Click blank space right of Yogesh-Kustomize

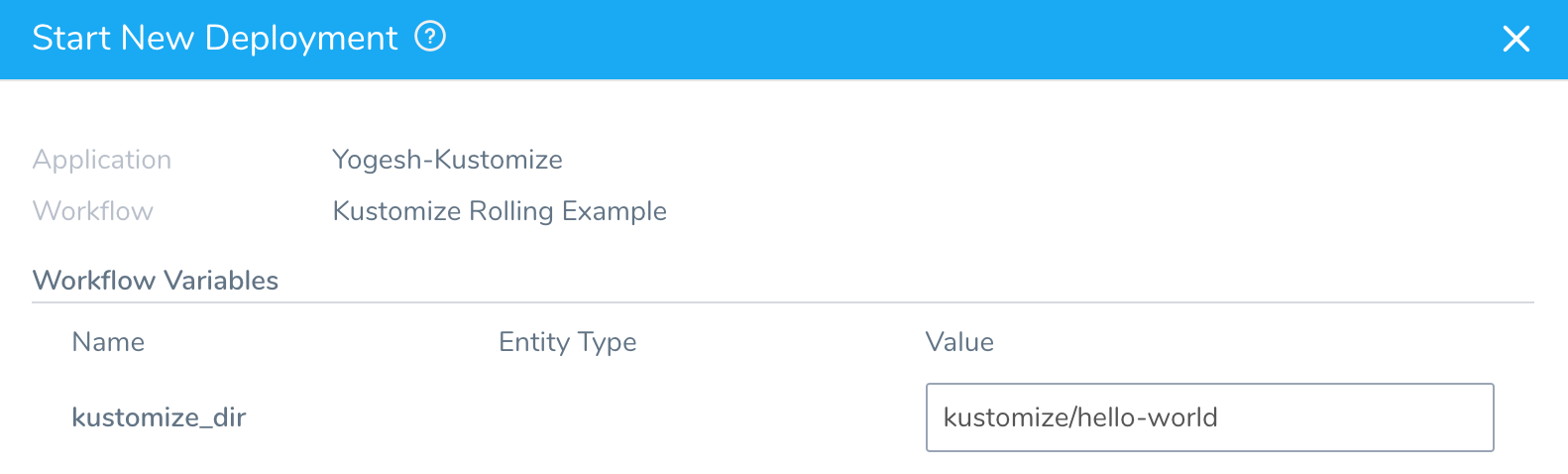point(1041,160)
